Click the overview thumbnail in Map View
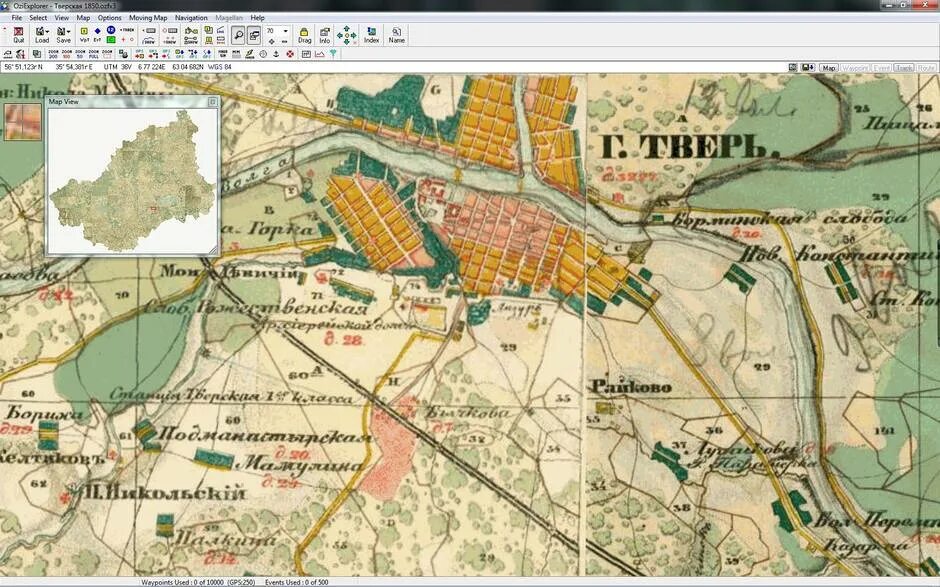The image size is (940, 587). click(x=132, y=180)
